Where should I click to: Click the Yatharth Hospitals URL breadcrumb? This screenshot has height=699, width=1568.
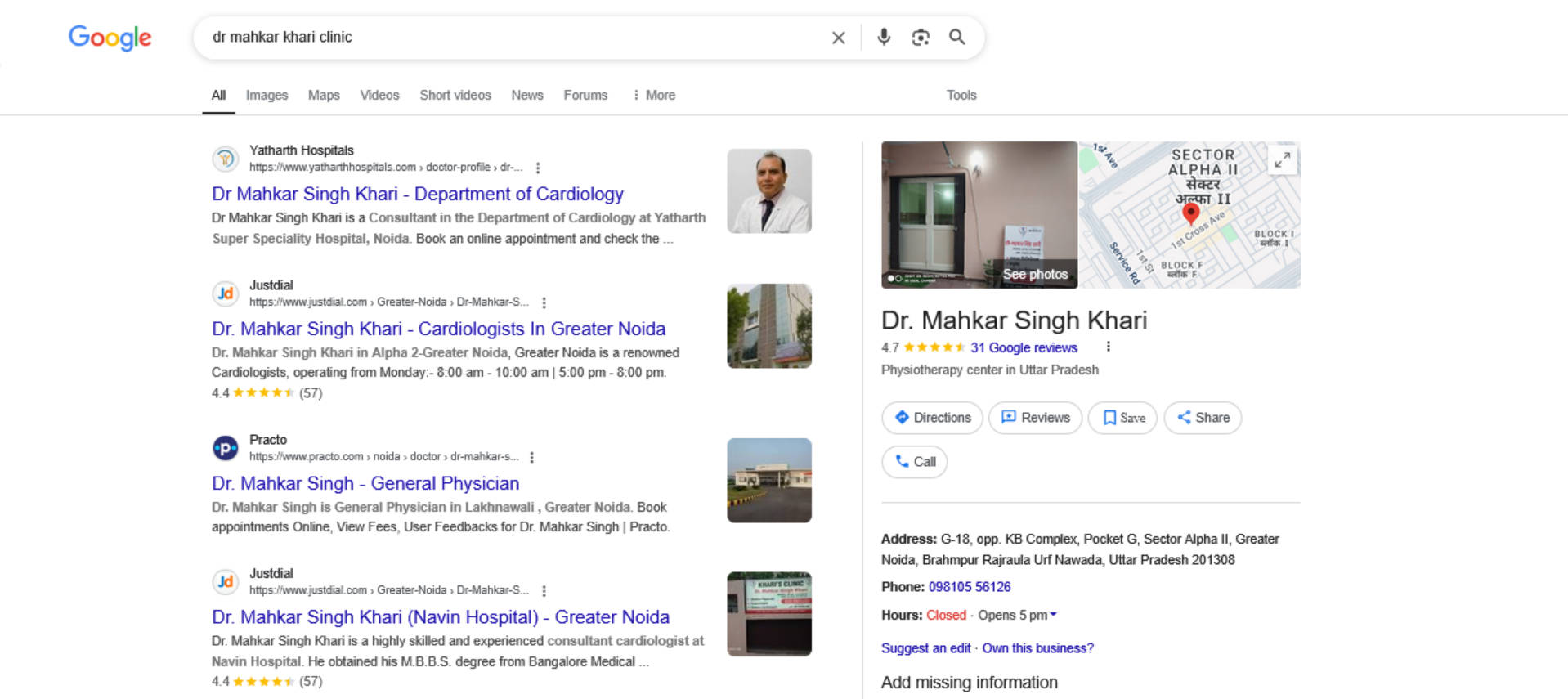tap(386, 168)
